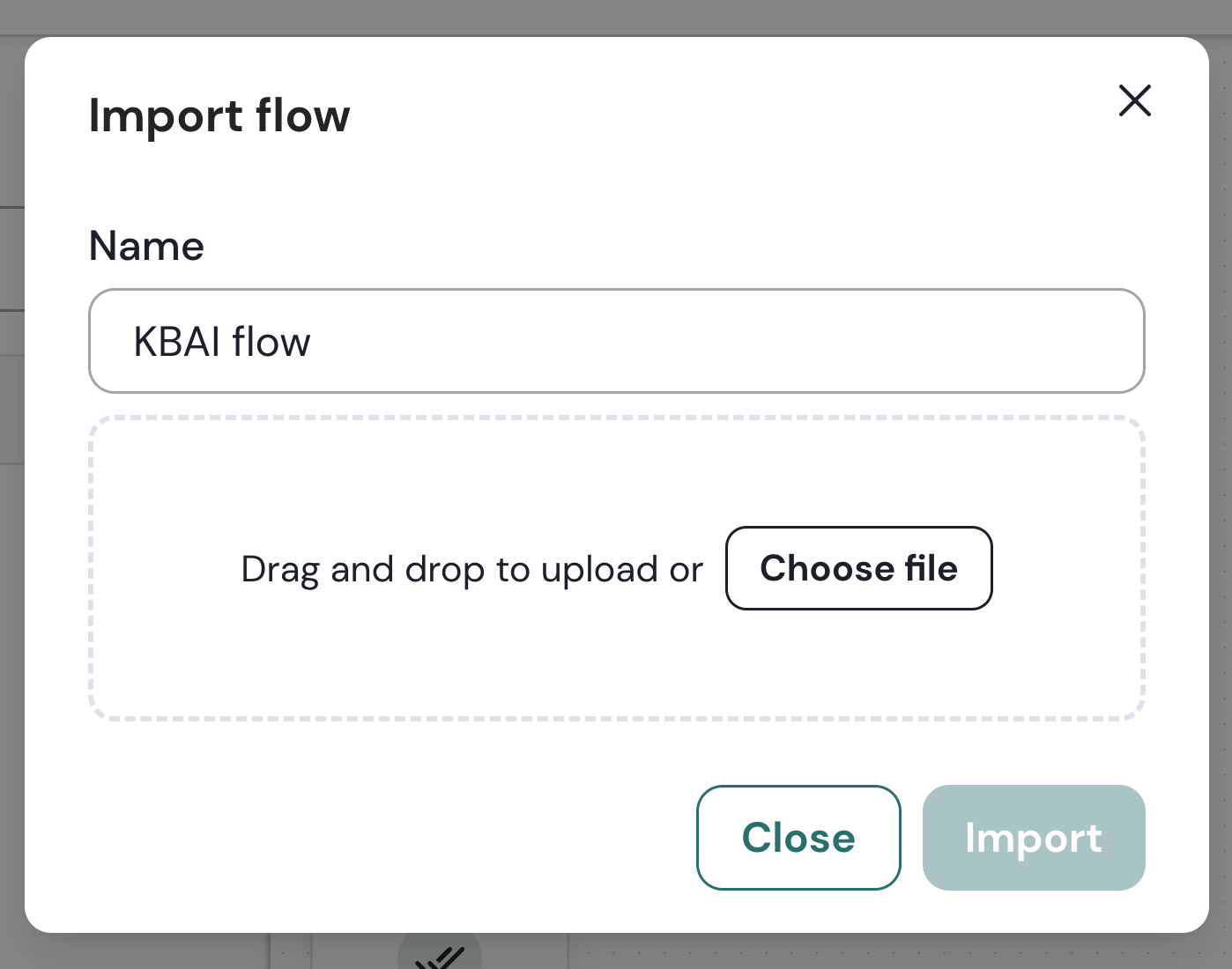Viewport: 1232px width, 969px height.
Task: Click the dimmed backdrop above the dialog
Action: click(x=616, y=17)
